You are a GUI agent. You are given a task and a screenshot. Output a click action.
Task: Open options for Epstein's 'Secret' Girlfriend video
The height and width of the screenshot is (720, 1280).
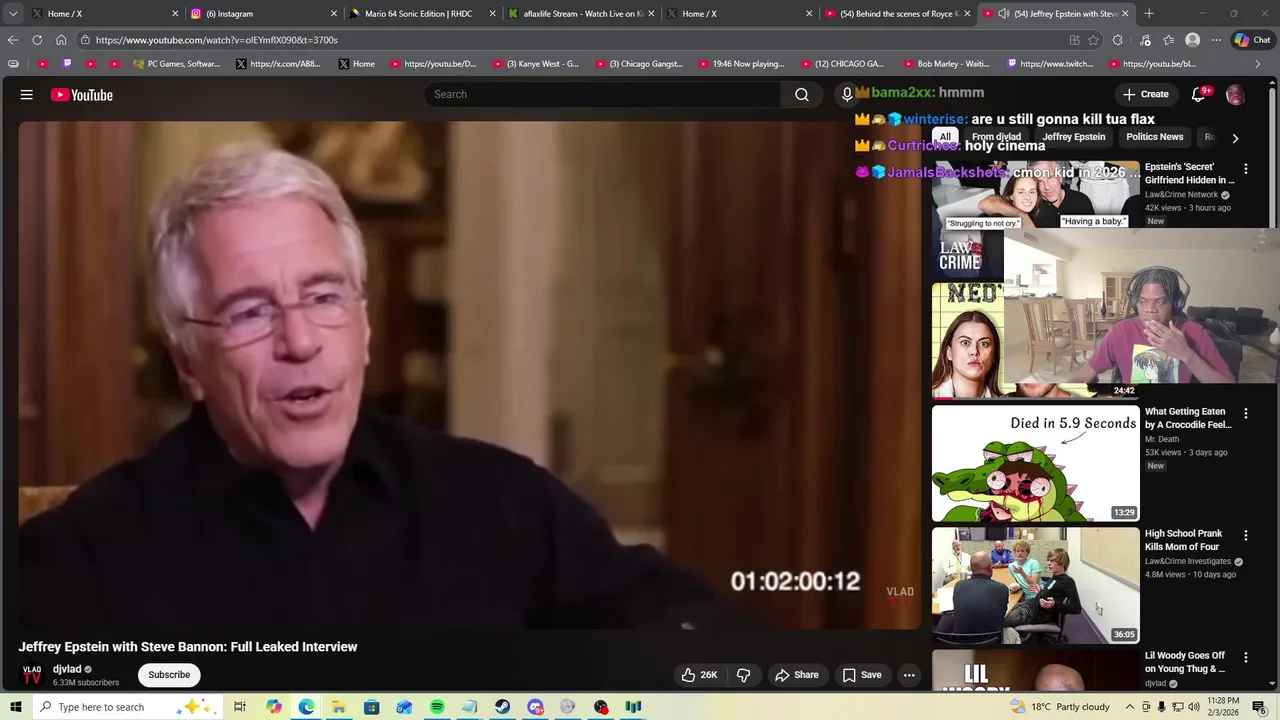pos(1246,169)
